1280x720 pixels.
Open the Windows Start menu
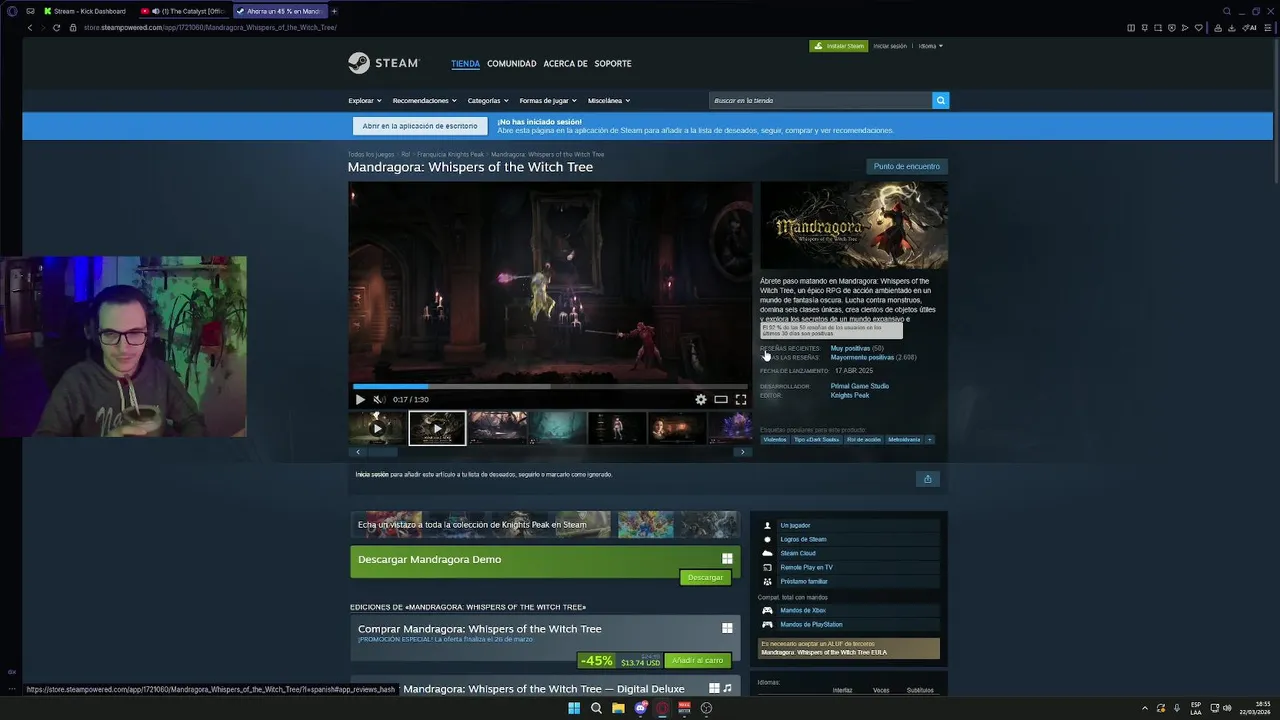click(574, 708)
